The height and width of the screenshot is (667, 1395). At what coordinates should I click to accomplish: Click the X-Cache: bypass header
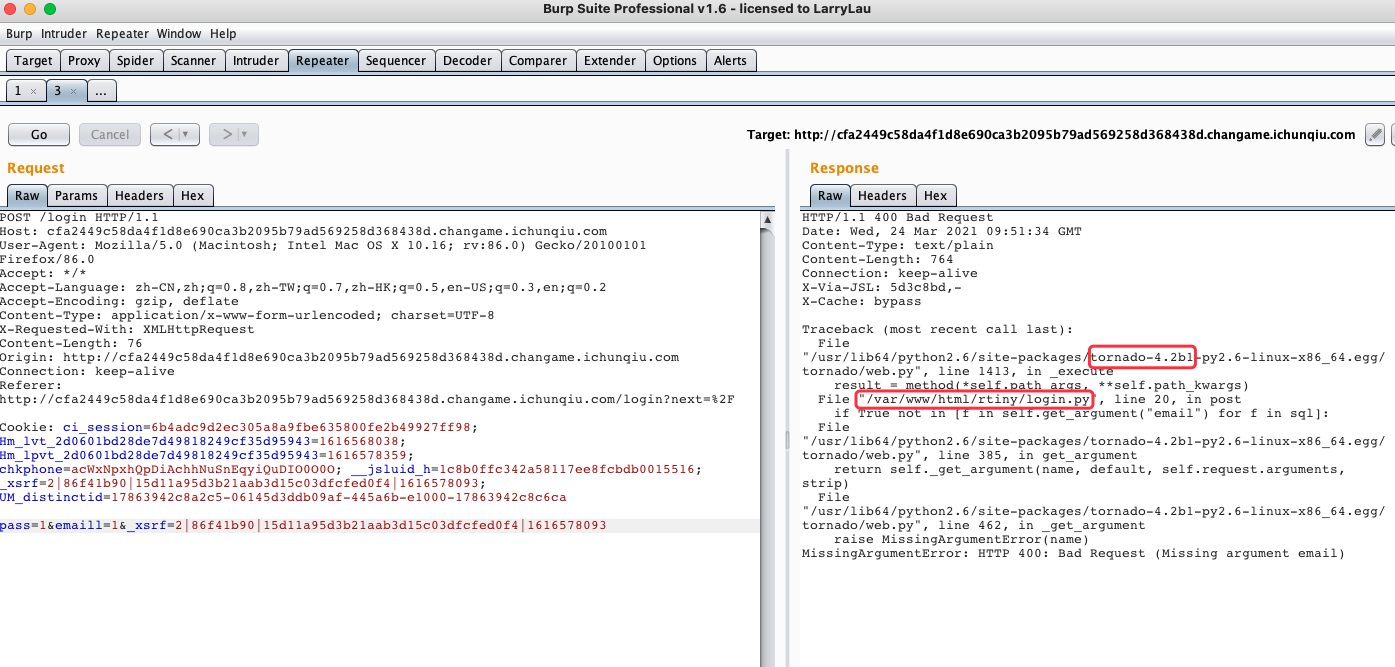coord(862,301)
